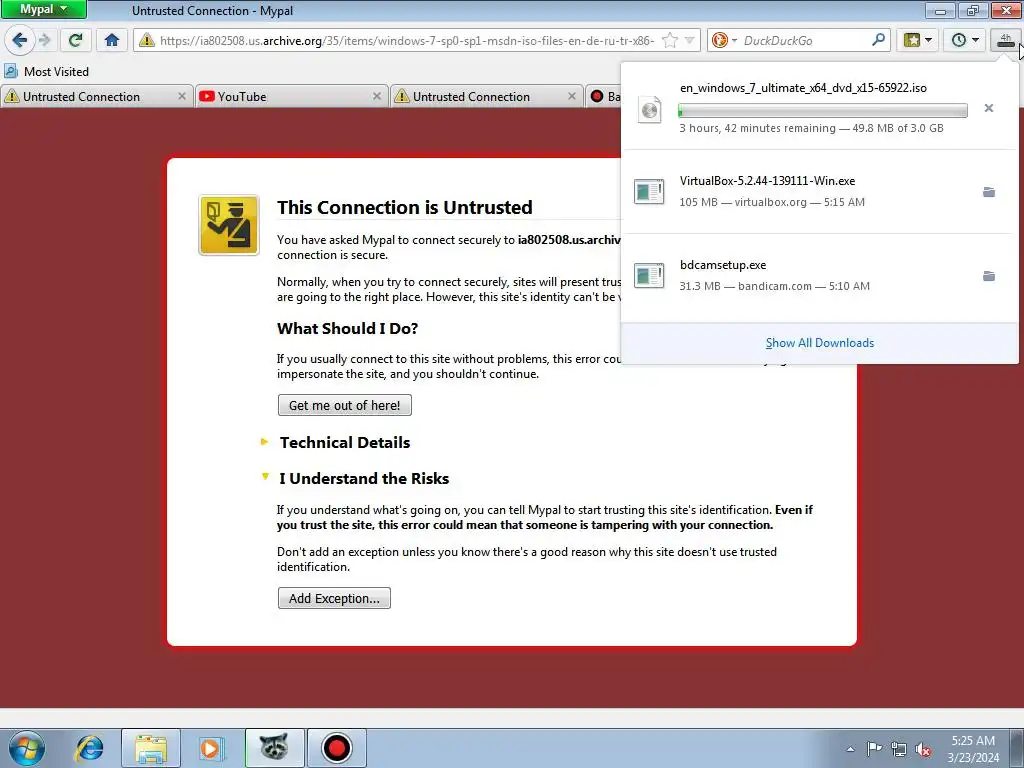Show hidden system tray icons

tap(850, 749)
